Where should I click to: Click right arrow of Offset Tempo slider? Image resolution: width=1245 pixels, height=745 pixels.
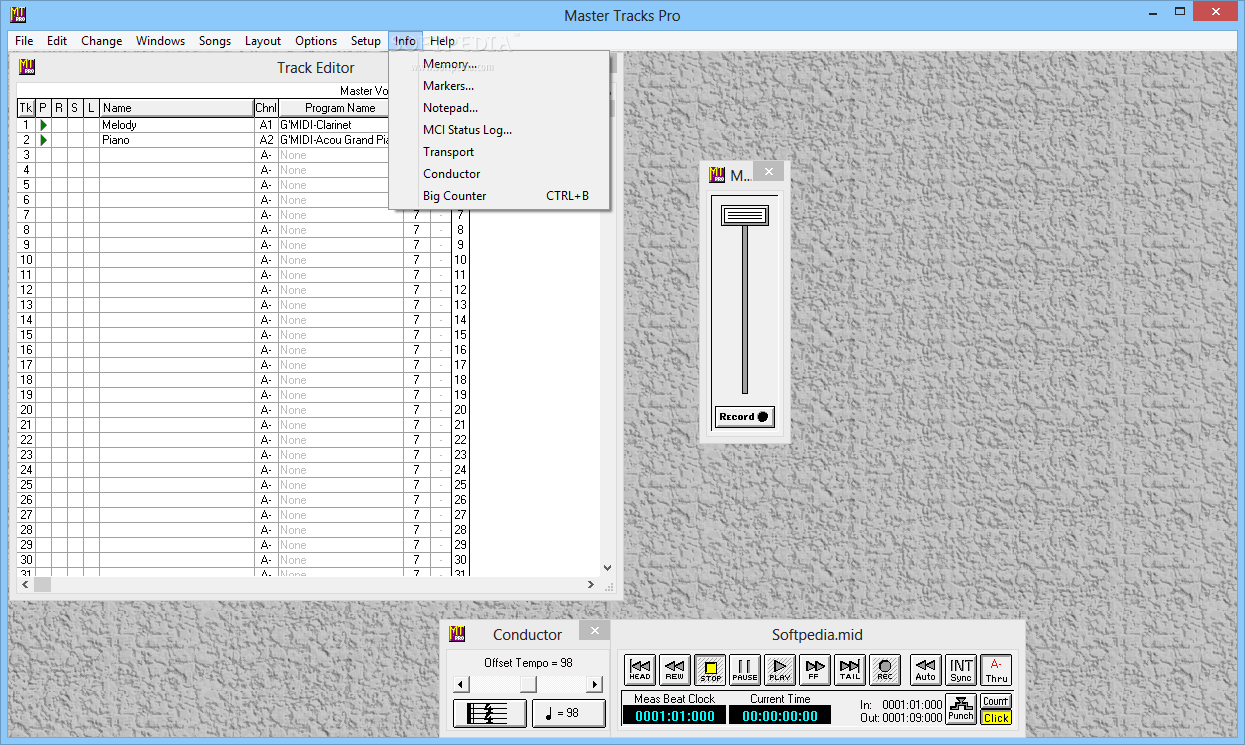pos(595,684)
